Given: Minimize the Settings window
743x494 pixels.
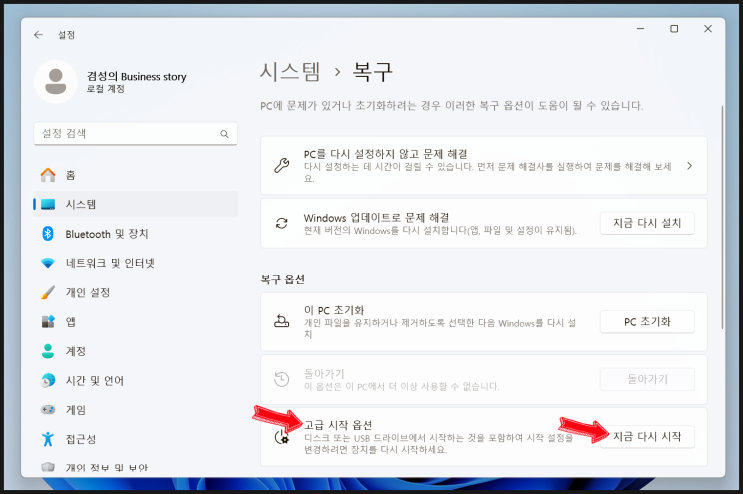Looking at the screenshot, I should (x=641, y=29).
